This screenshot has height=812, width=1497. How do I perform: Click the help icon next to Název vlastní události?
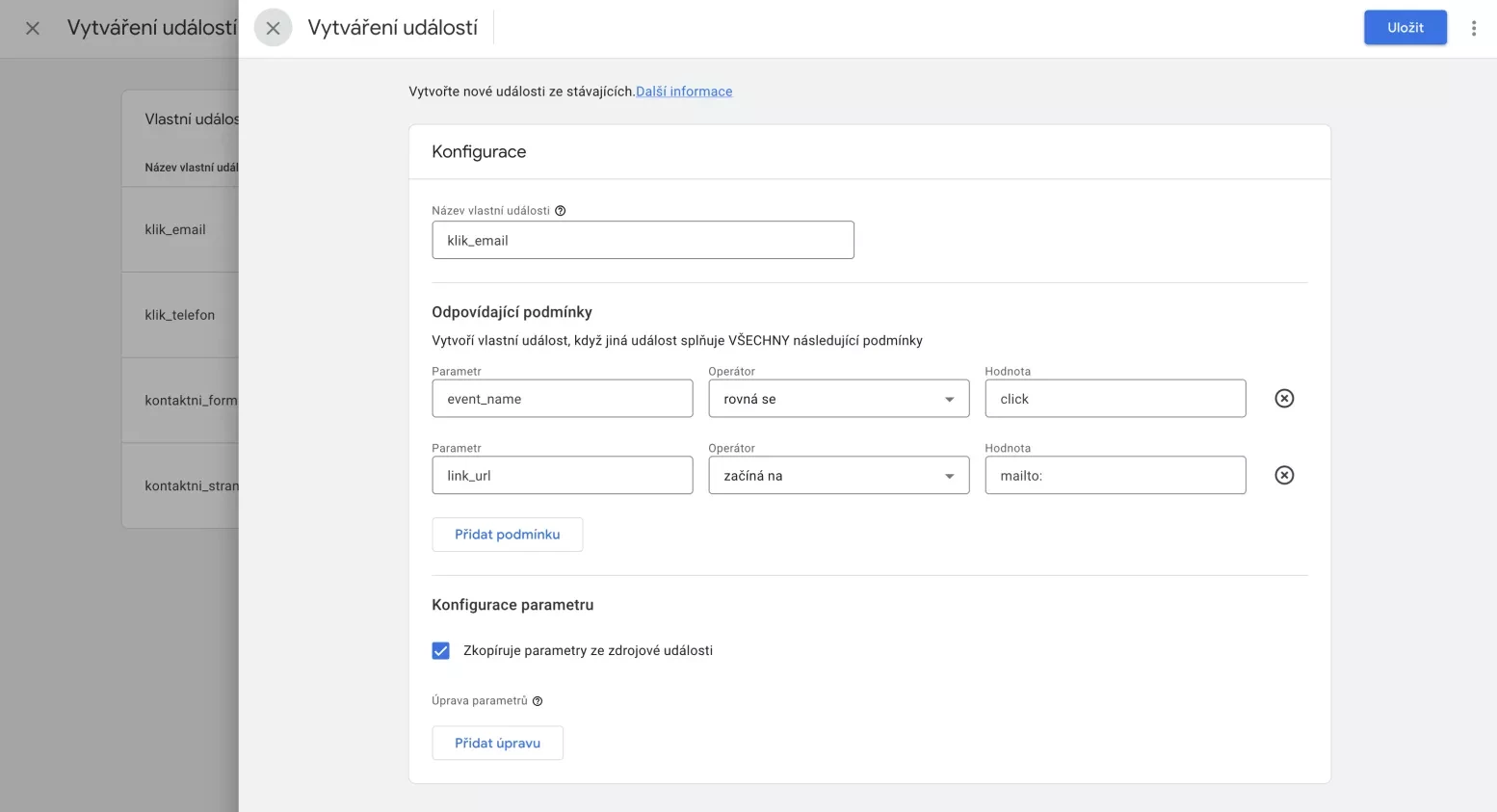[561, 211]
